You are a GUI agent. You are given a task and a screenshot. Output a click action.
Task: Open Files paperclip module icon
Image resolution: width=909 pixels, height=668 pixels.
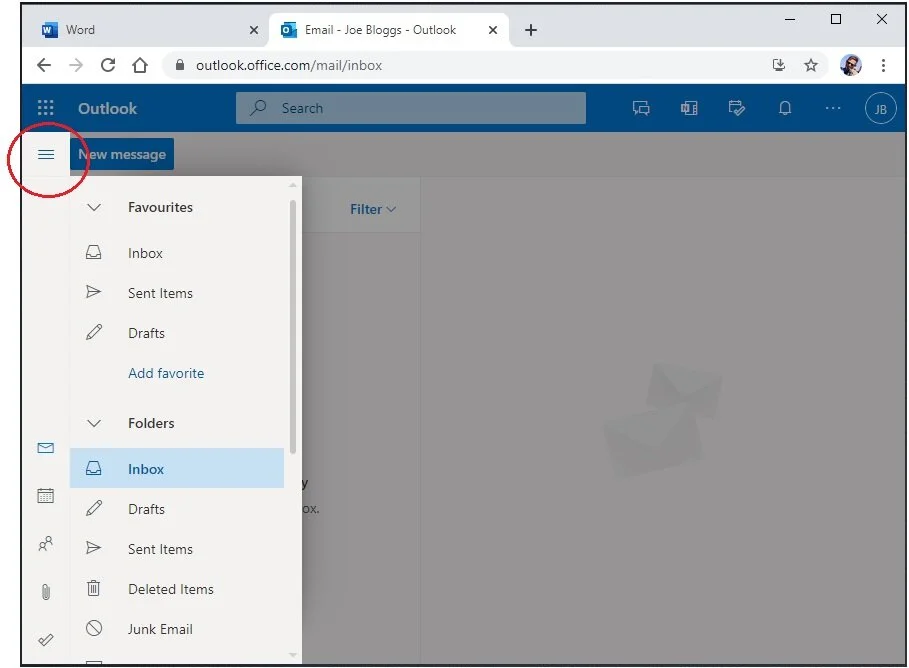46,592
